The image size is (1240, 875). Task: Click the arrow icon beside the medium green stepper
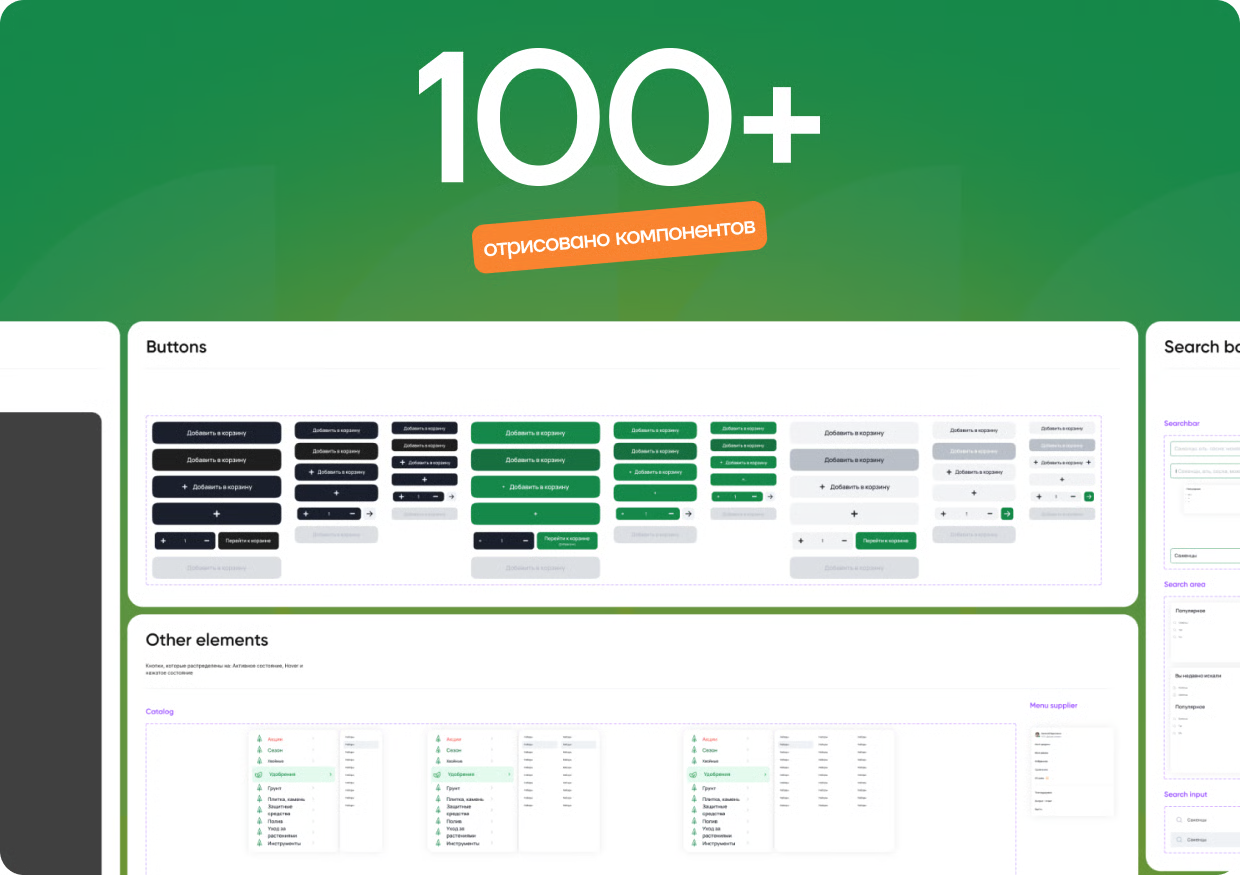[x=688, y=514]
